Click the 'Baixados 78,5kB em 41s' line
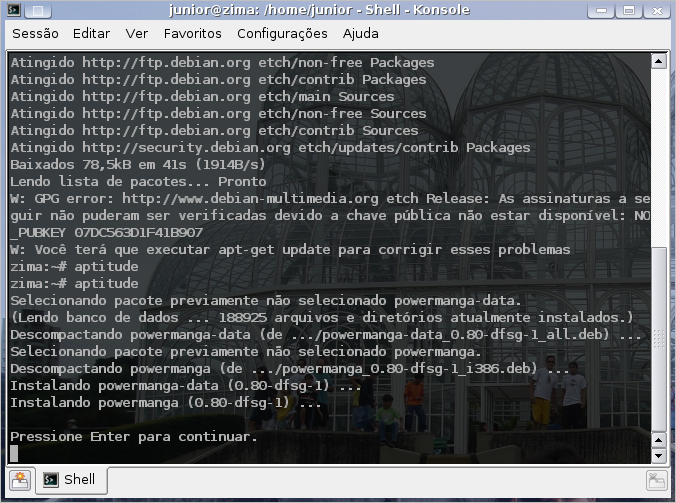 [x=138, y=165]
